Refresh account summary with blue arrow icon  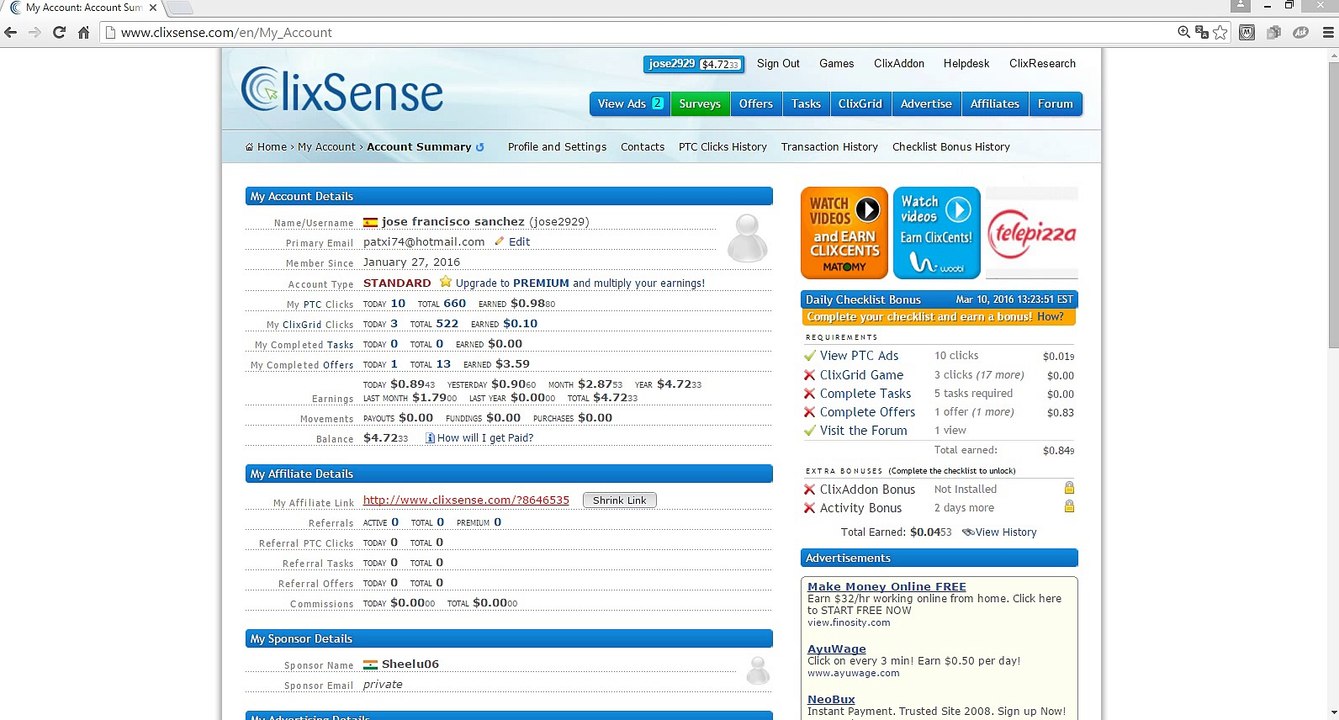click(x=480, y=147)
